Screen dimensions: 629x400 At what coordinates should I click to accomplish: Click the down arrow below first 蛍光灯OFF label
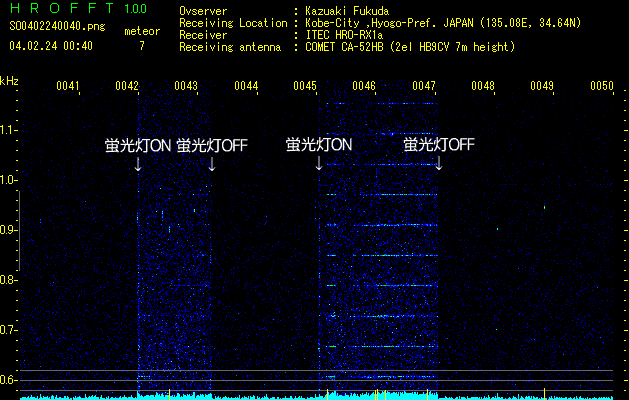pyautogui.click(x=211, y=164)
